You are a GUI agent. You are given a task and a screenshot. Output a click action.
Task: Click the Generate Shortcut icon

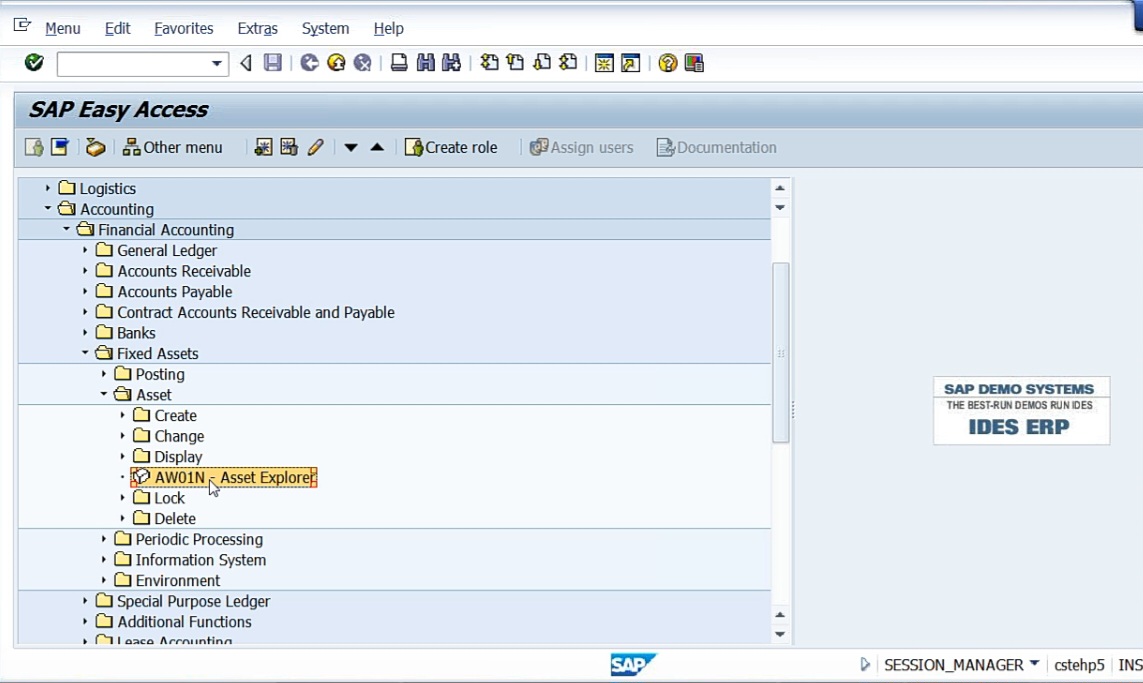tap(631, 63)
